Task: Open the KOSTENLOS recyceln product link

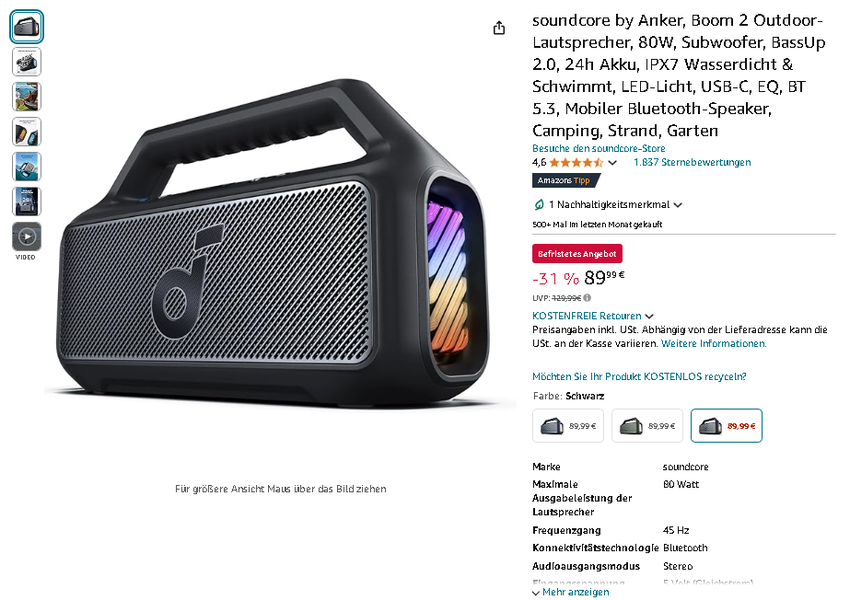Action: click(x=639, y=377)
